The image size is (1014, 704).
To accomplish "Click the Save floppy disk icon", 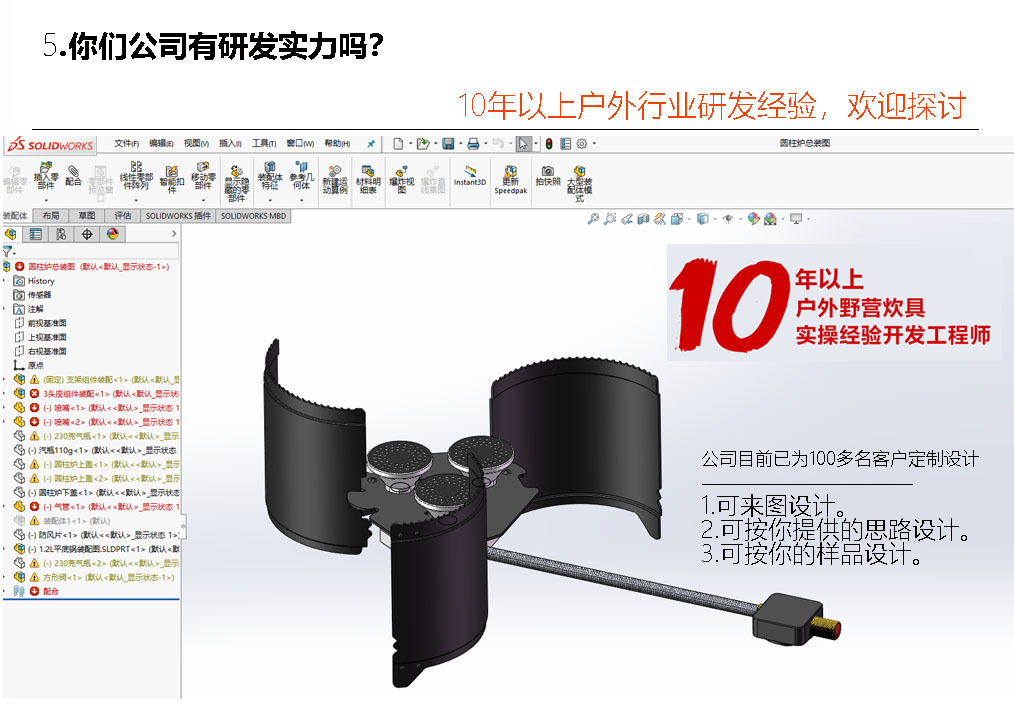I will coord(448,144).
